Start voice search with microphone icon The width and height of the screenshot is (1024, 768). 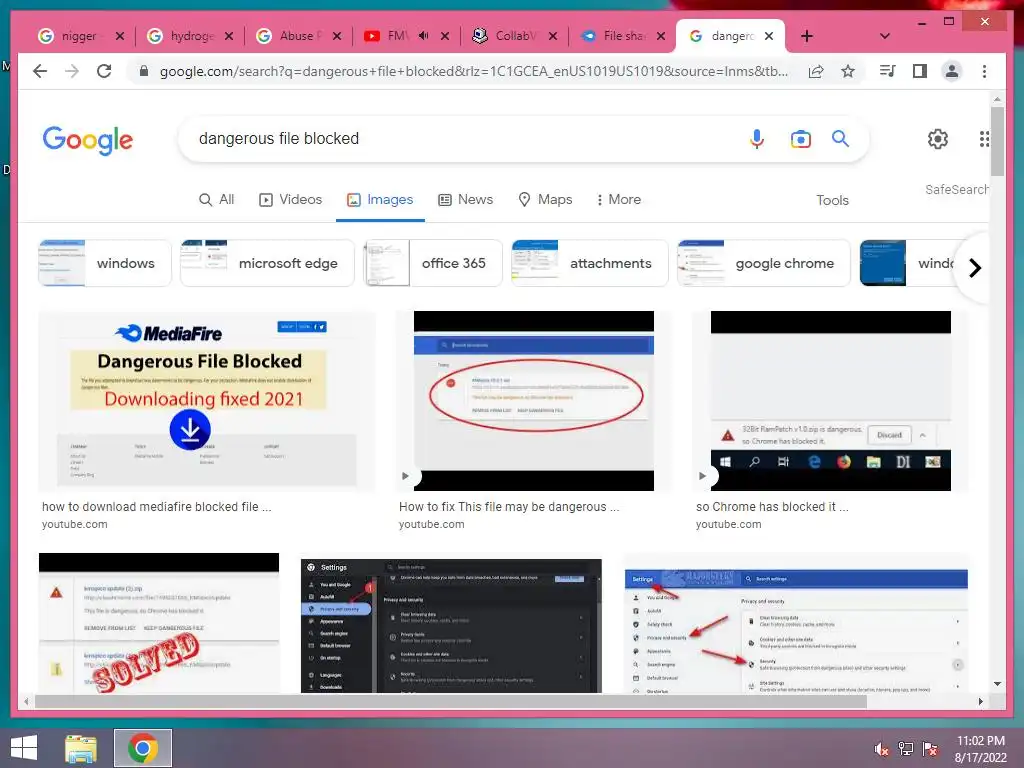click(757, 138)
